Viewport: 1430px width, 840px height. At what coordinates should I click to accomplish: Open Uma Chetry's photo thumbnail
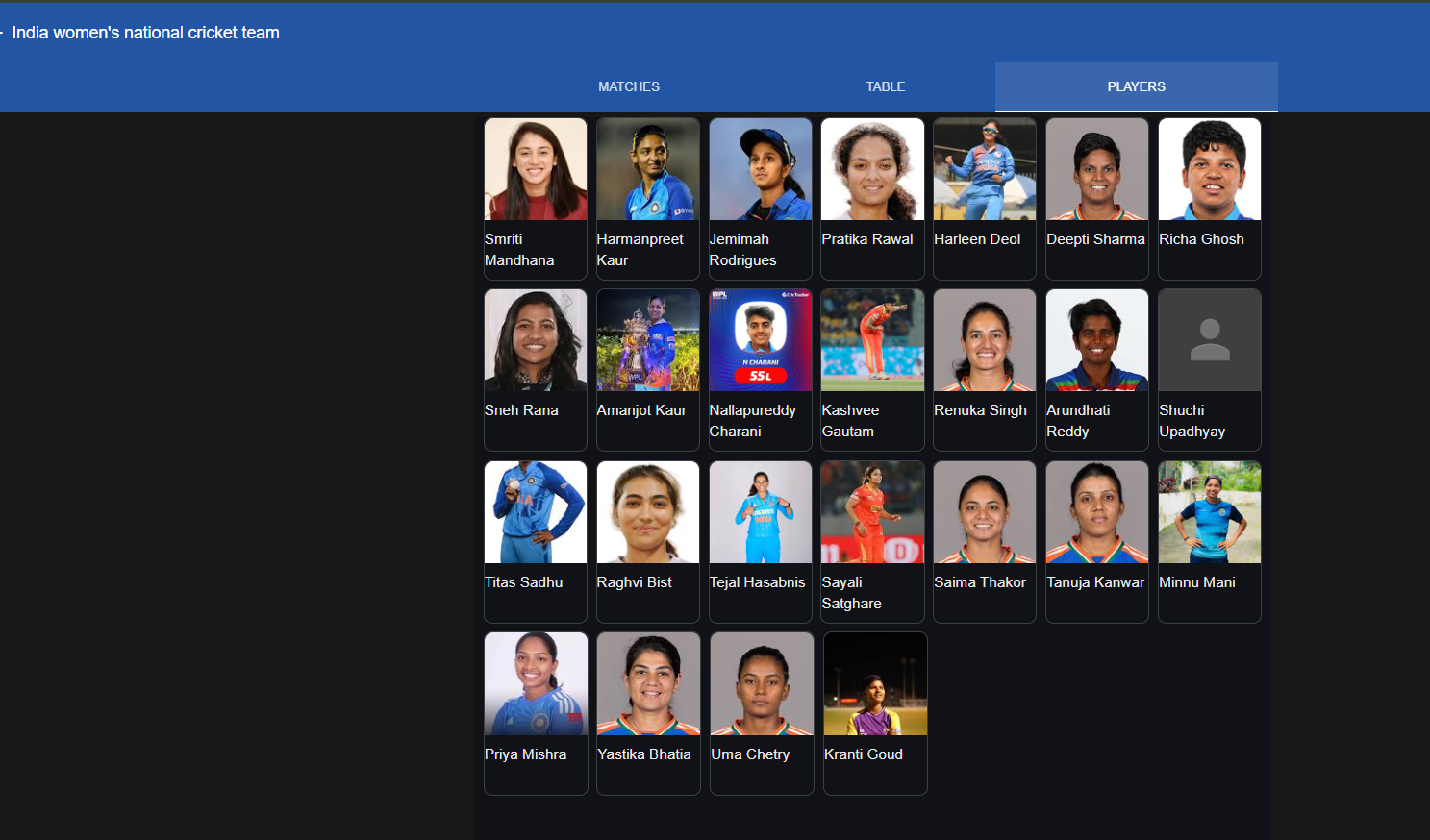[x=762, y=683]
